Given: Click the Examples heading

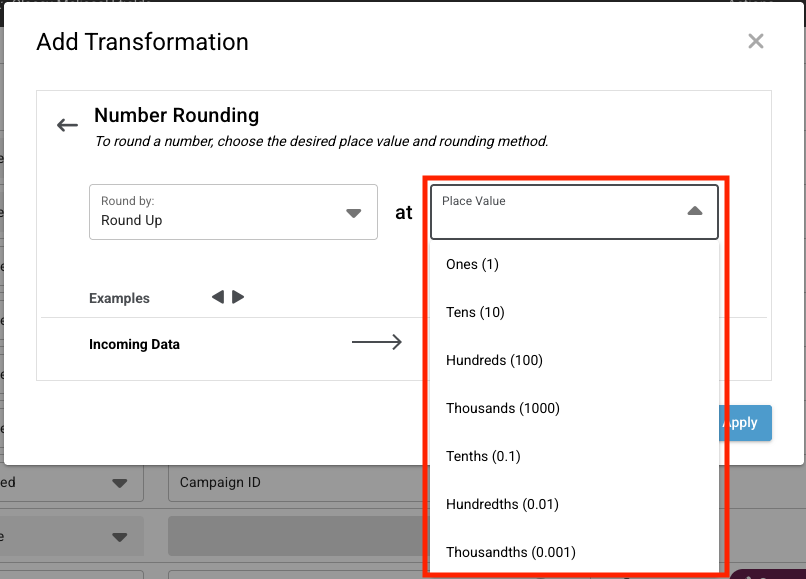Looking at the screenshot, I should [119, 298].
